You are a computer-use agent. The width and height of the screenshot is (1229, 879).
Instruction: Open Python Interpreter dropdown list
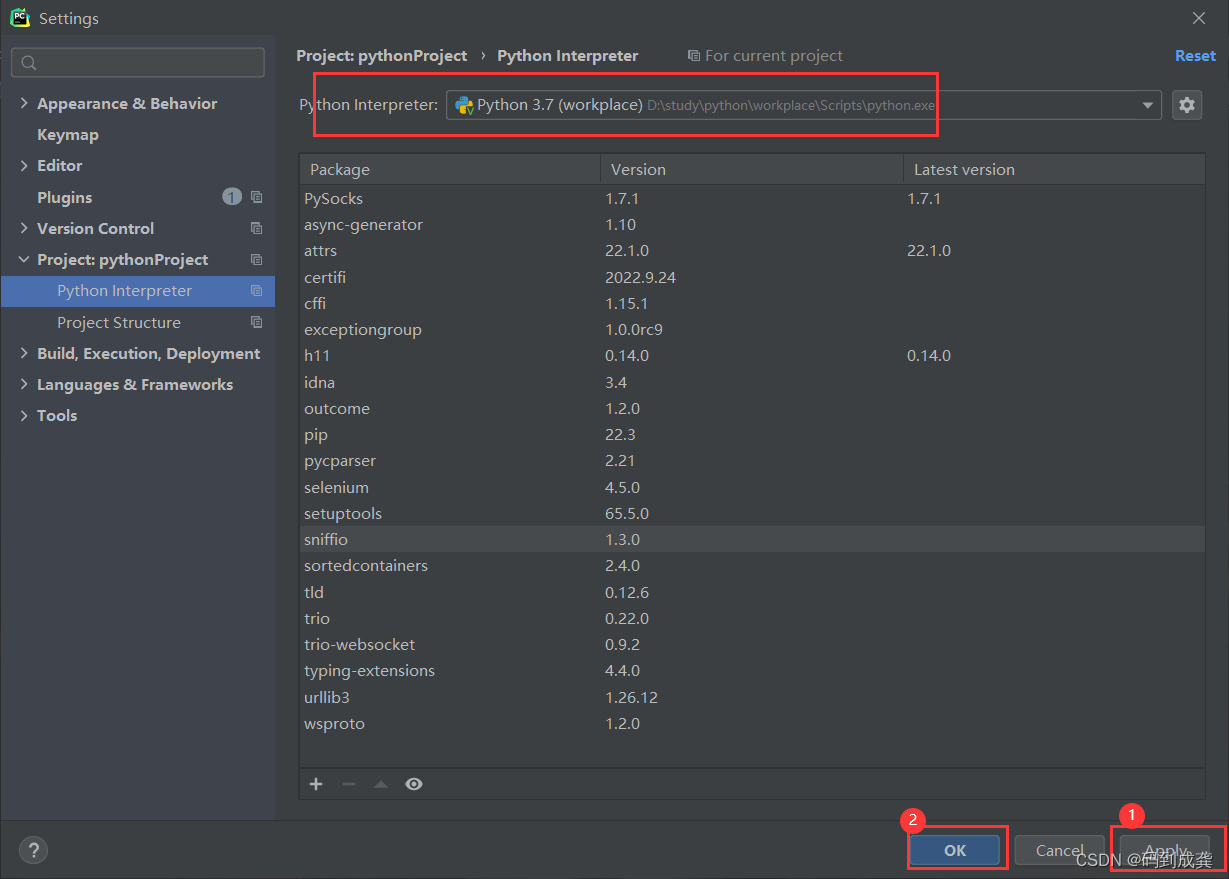tap(1148, 105)
